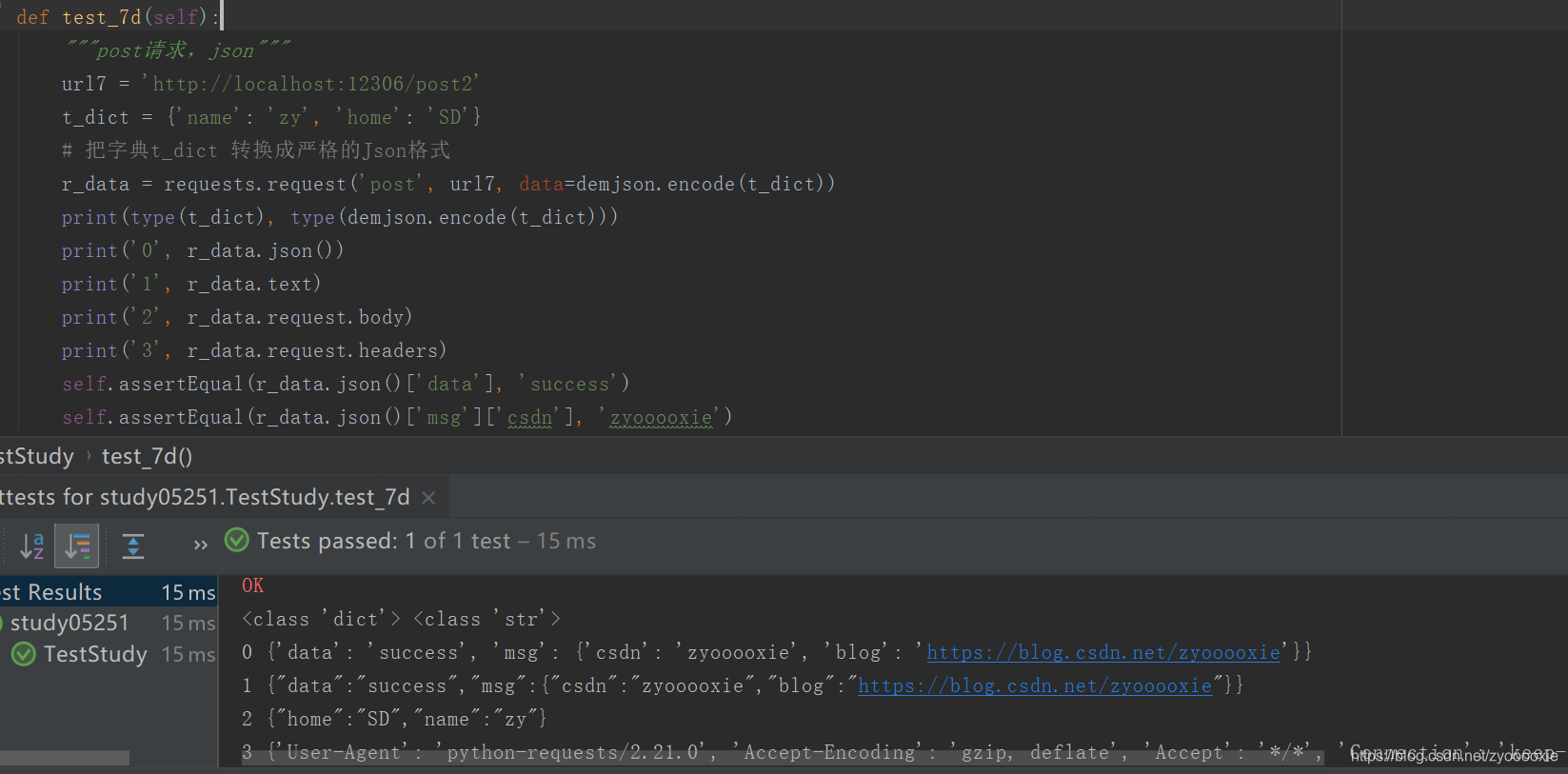Viewport: 1568px width, 774px height.
Task: Toggle sort by duration button
Action: click(x=76, y=546)
